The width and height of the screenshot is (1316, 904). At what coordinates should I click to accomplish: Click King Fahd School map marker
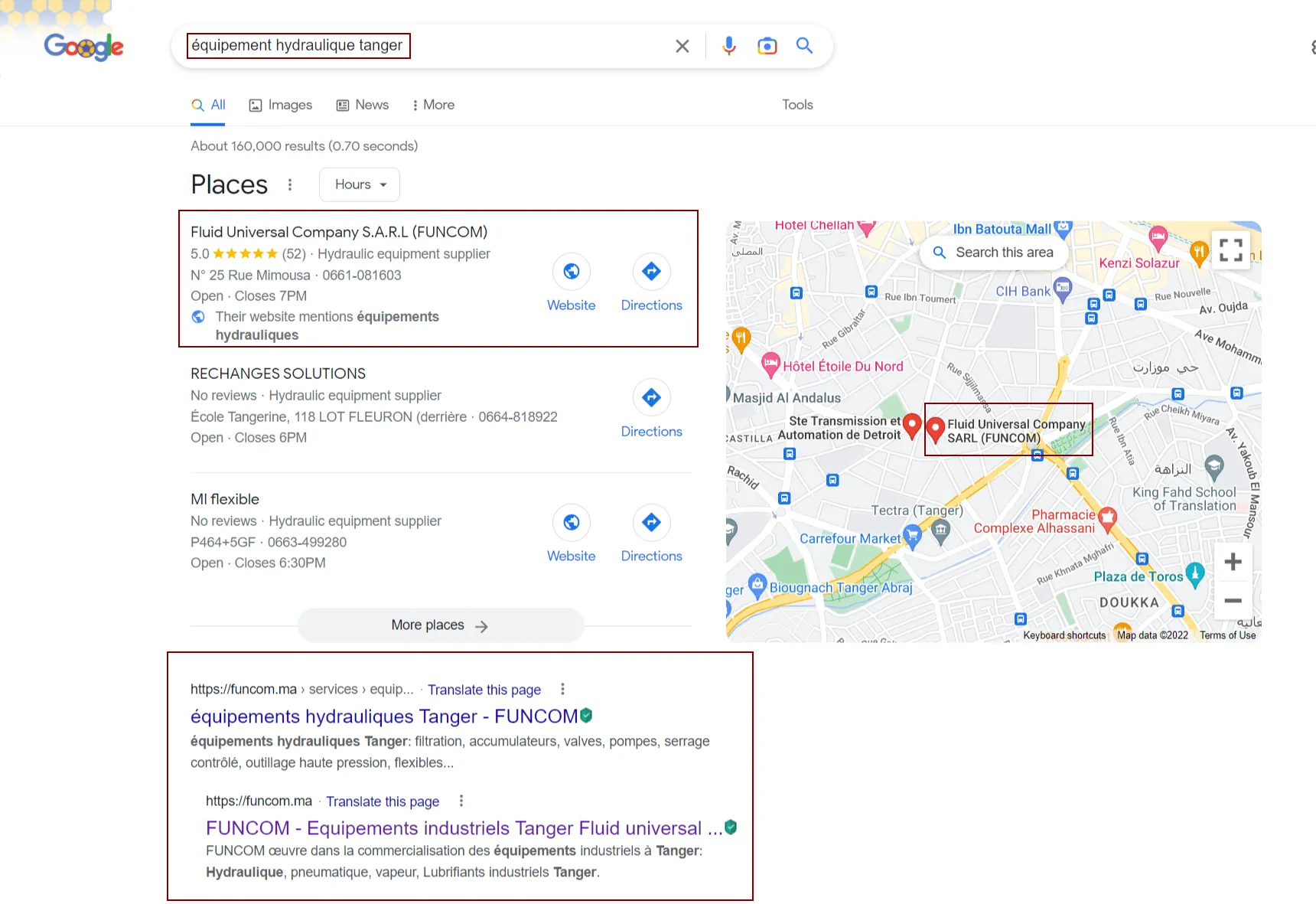(1214, 466)
